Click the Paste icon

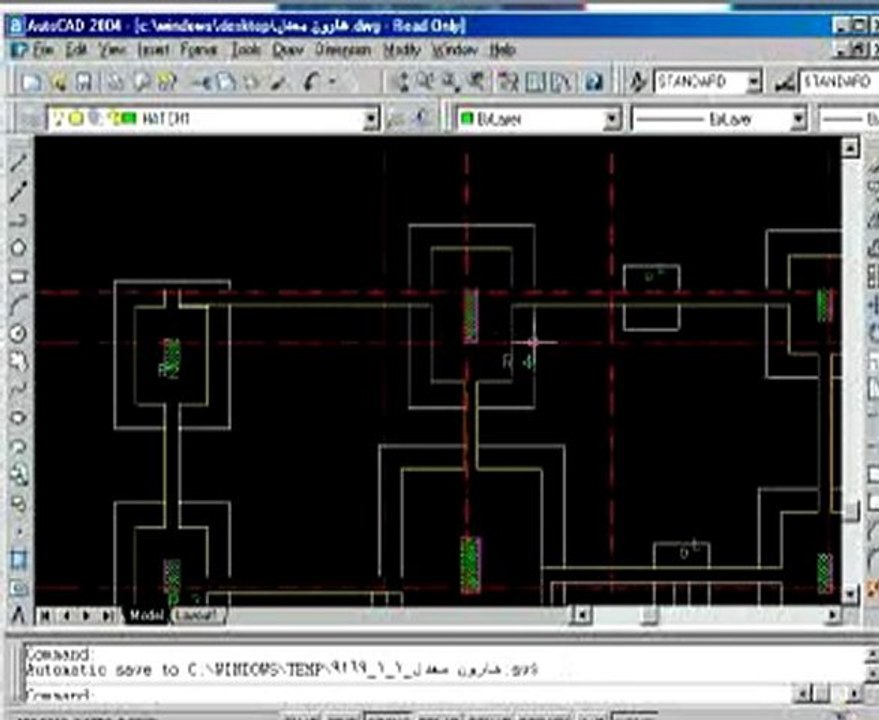pyautogui.click(x=252, y=82)
